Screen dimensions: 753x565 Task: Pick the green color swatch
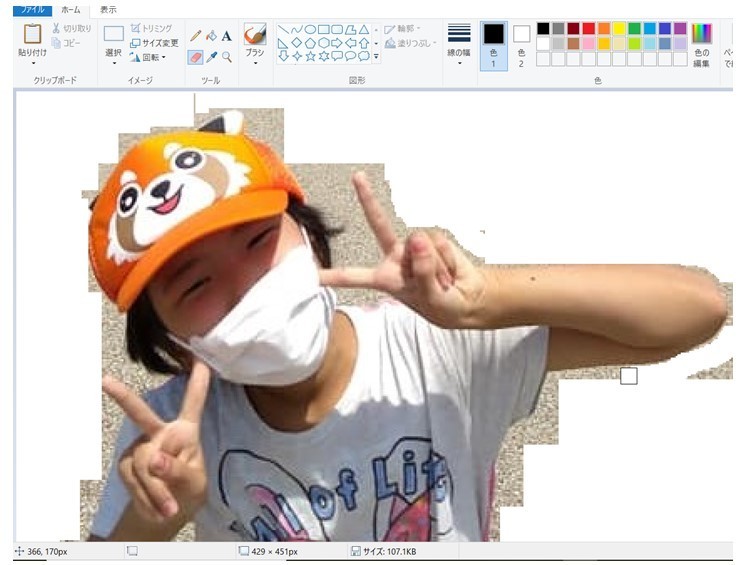coord(634,29)
